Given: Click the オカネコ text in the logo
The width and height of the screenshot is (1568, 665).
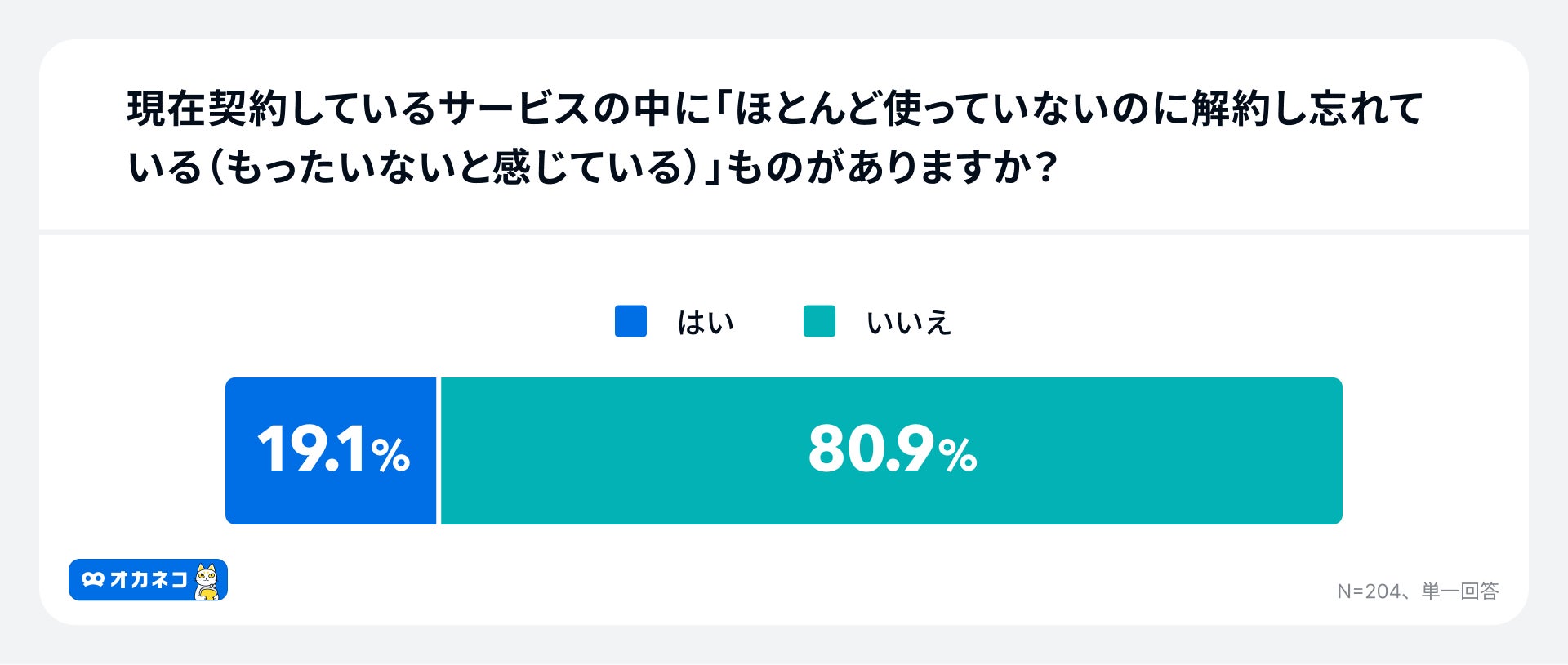Looking at the screenshot, I should 149,580.
